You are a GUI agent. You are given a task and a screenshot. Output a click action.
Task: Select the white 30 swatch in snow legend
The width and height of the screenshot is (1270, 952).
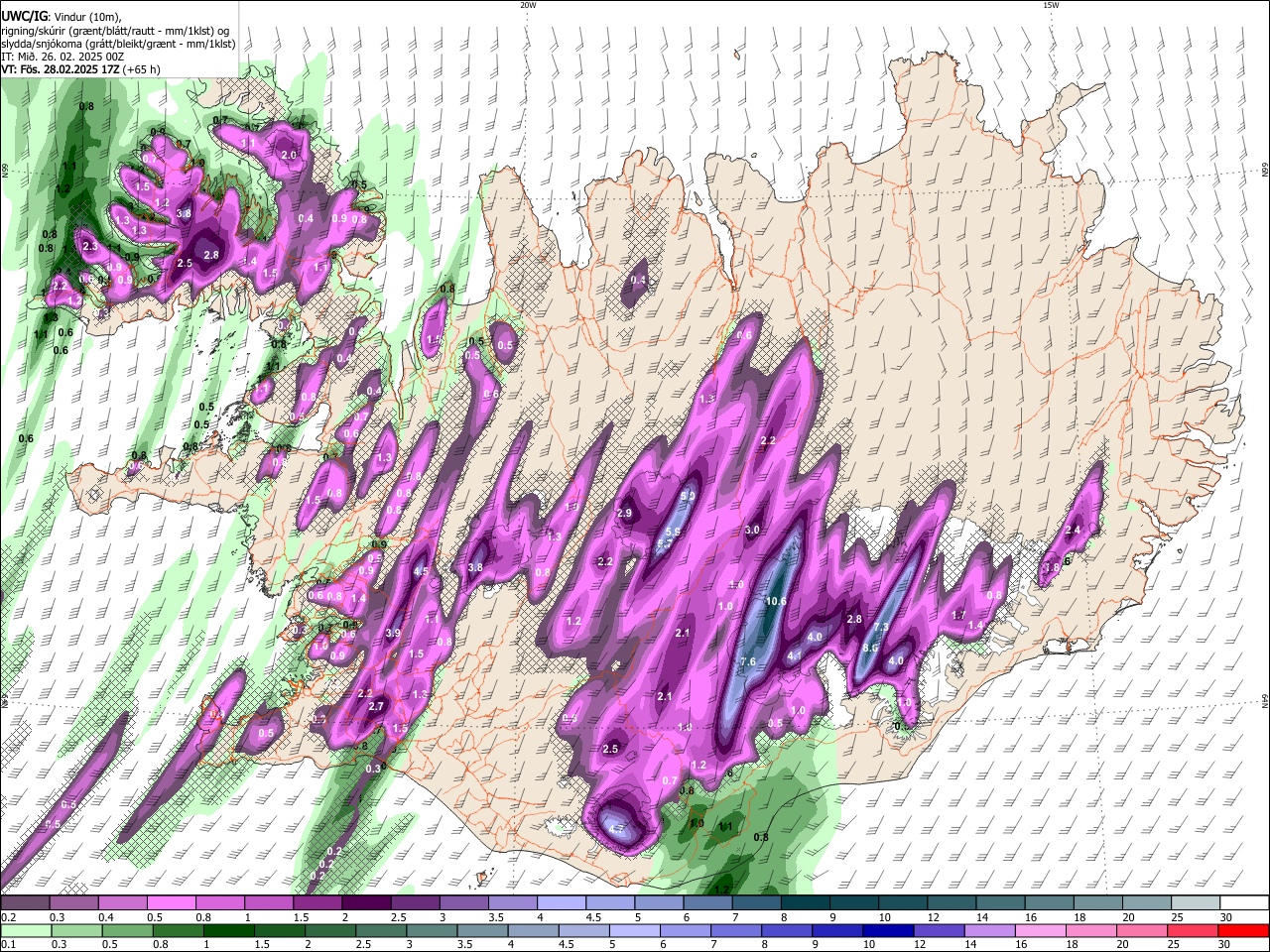1243,903
